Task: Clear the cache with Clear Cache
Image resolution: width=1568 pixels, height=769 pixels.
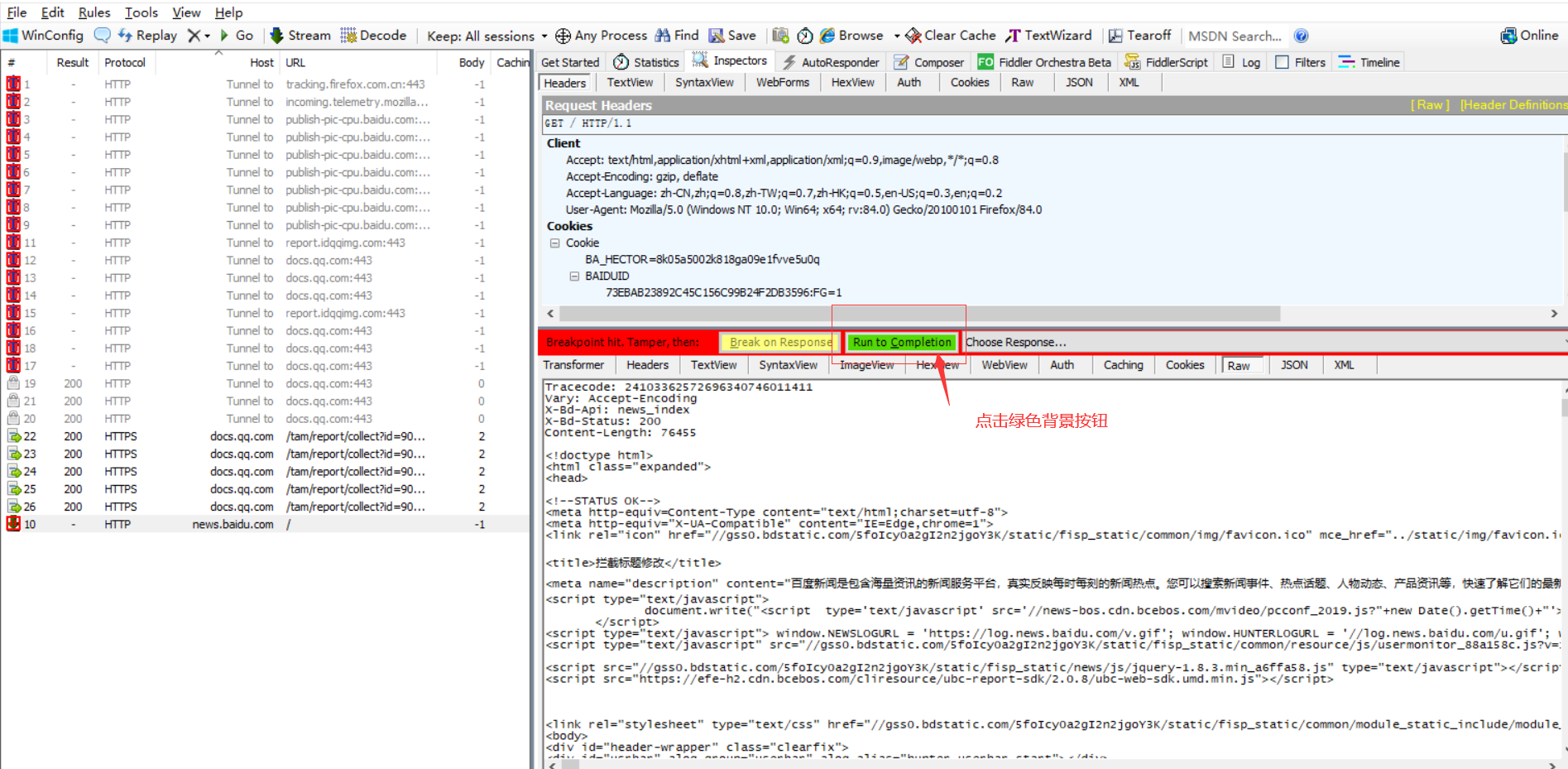Action: (x=951, y=36)
